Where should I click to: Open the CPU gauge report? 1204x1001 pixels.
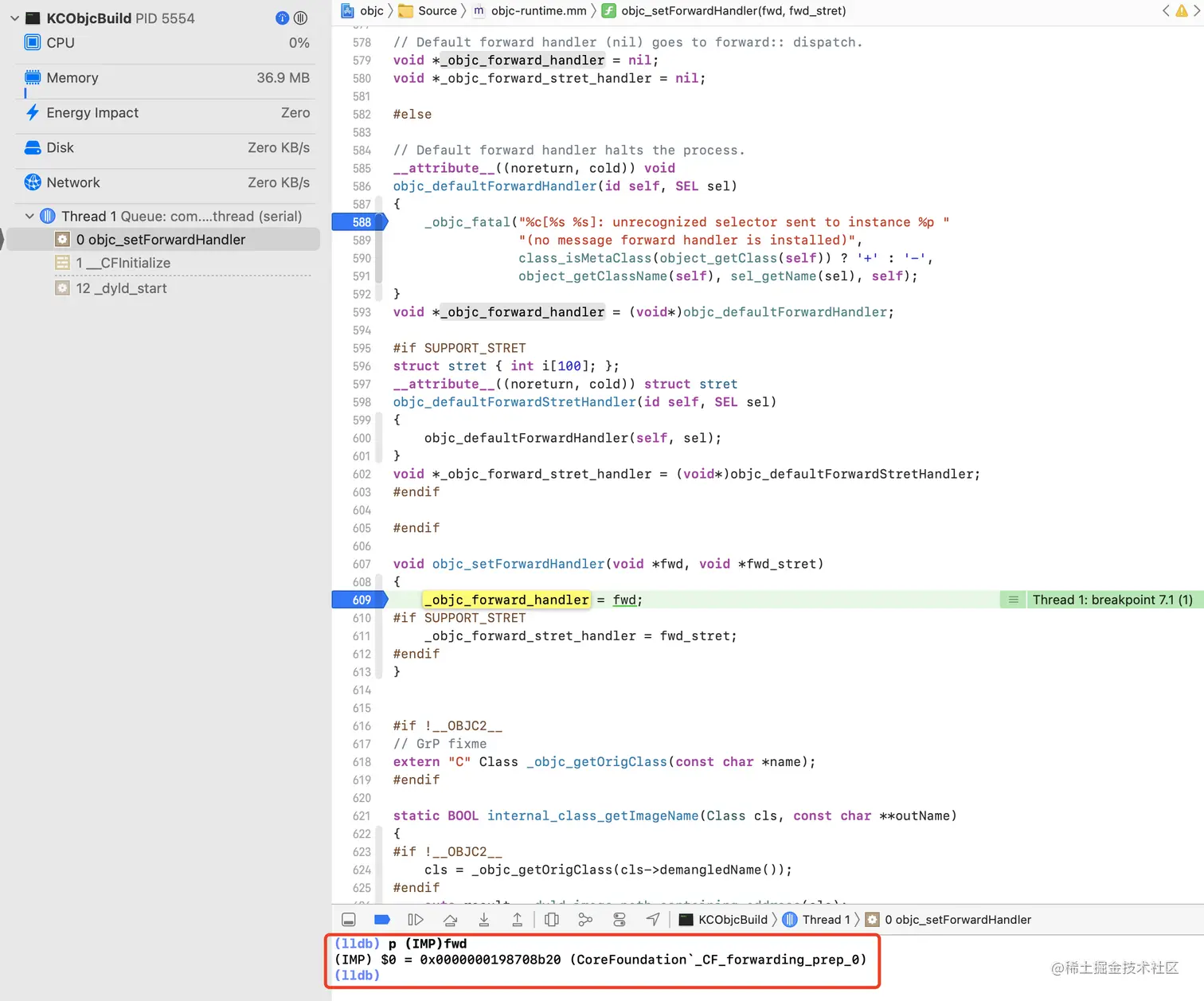[x=166, y=43]
